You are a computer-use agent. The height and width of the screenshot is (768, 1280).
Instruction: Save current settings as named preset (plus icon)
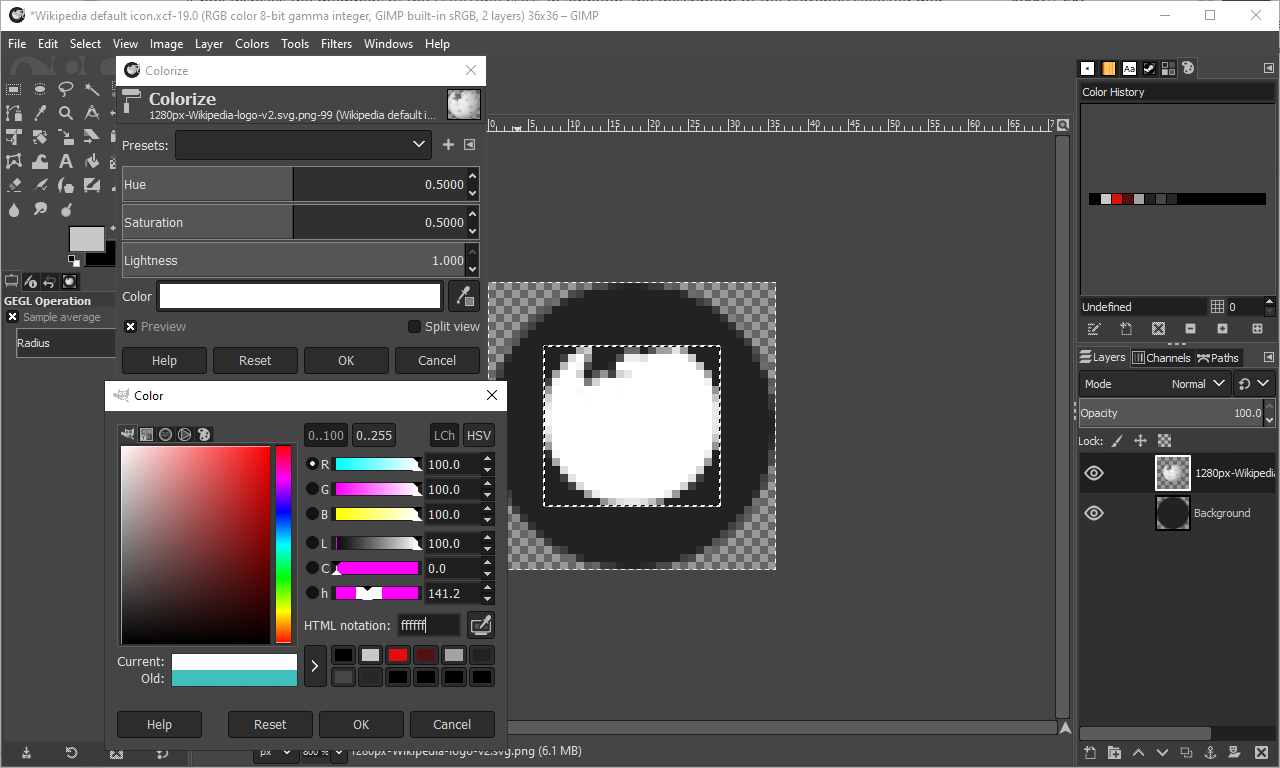pyautogui.click(x=449, y=145)
